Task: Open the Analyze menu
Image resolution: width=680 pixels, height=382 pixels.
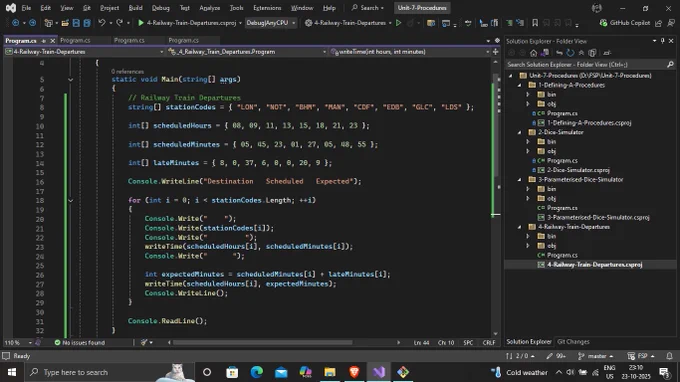Action: tap(209, 8)
